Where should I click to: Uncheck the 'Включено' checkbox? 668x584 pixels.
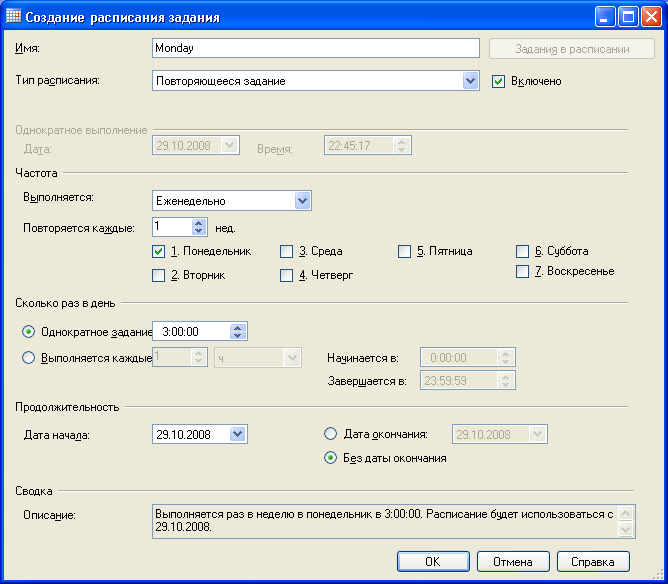(x=499, y=81)
